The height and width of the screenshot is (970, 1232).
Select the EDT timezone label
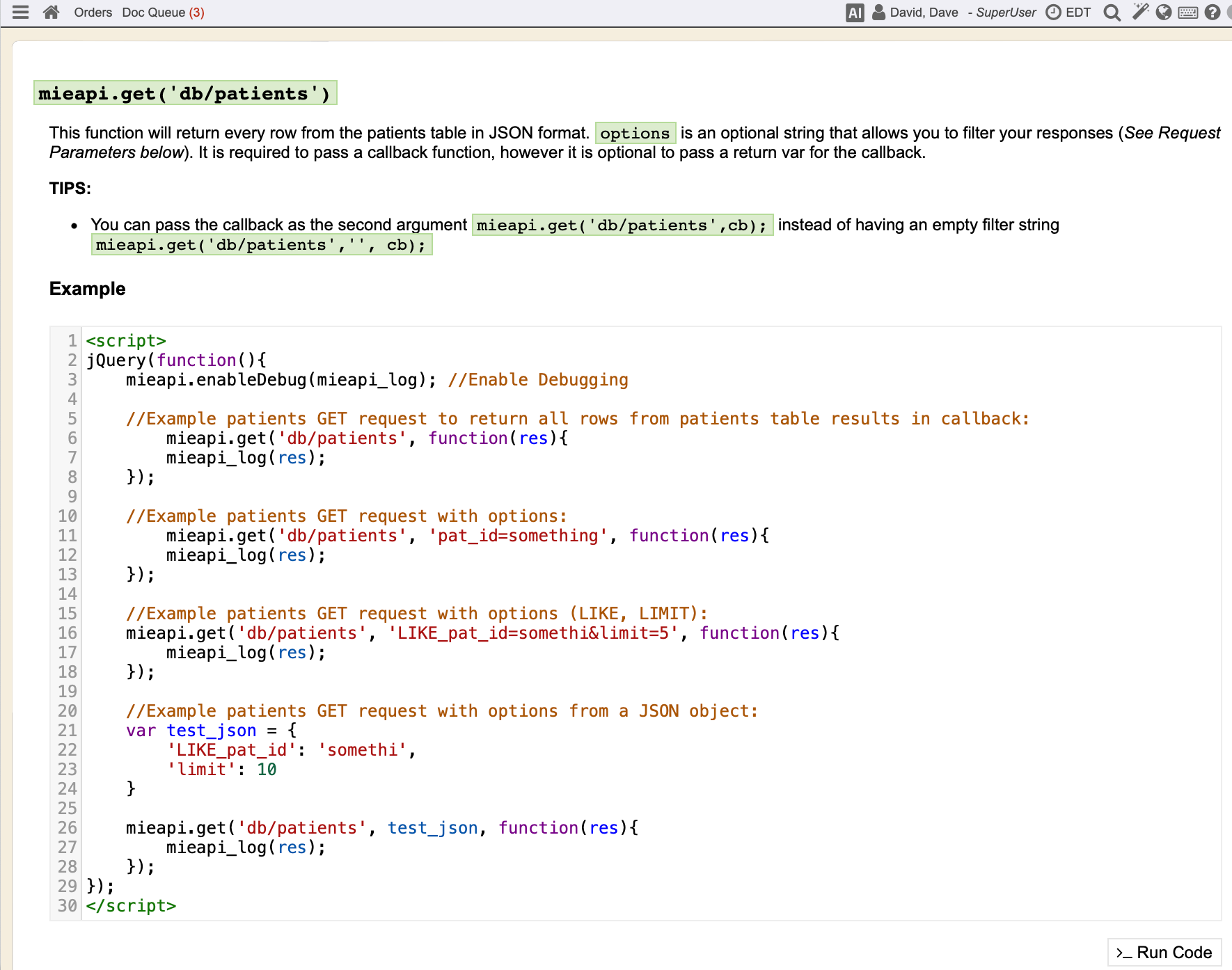1078,13
